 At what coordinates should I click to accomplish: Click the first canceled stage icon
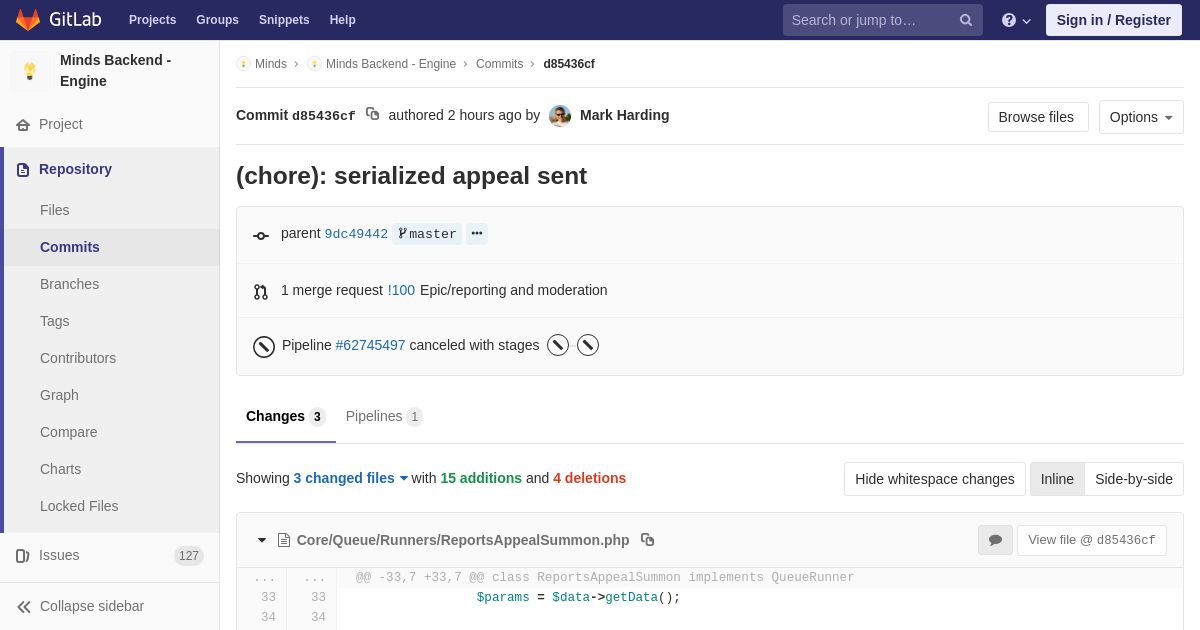[558, 345]
